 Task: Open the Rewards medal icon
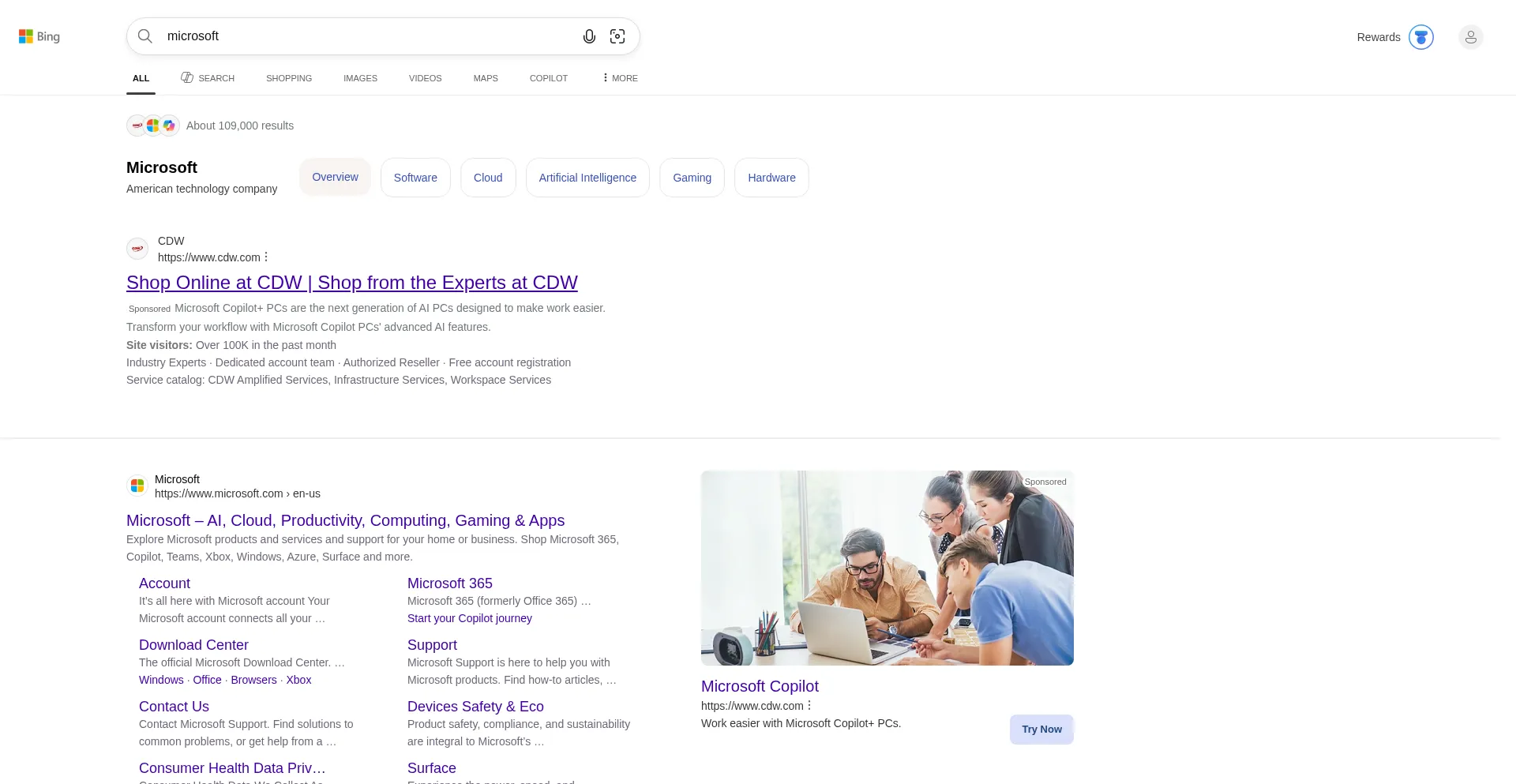click(x=1421, y=37)
